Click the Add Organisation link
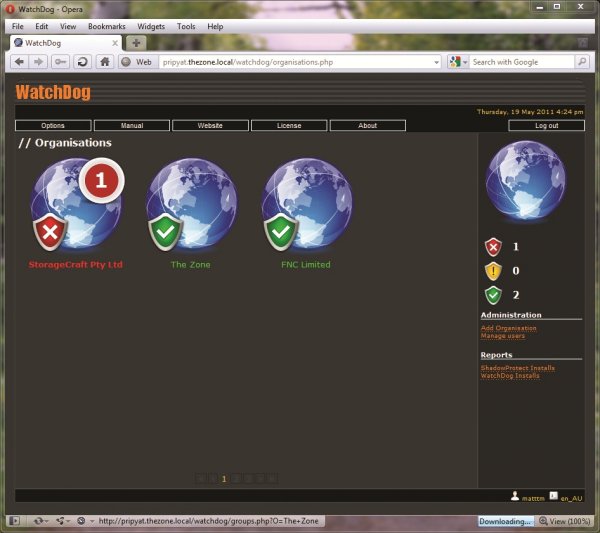This screenshot has height=533, width=600. [509, 328]
